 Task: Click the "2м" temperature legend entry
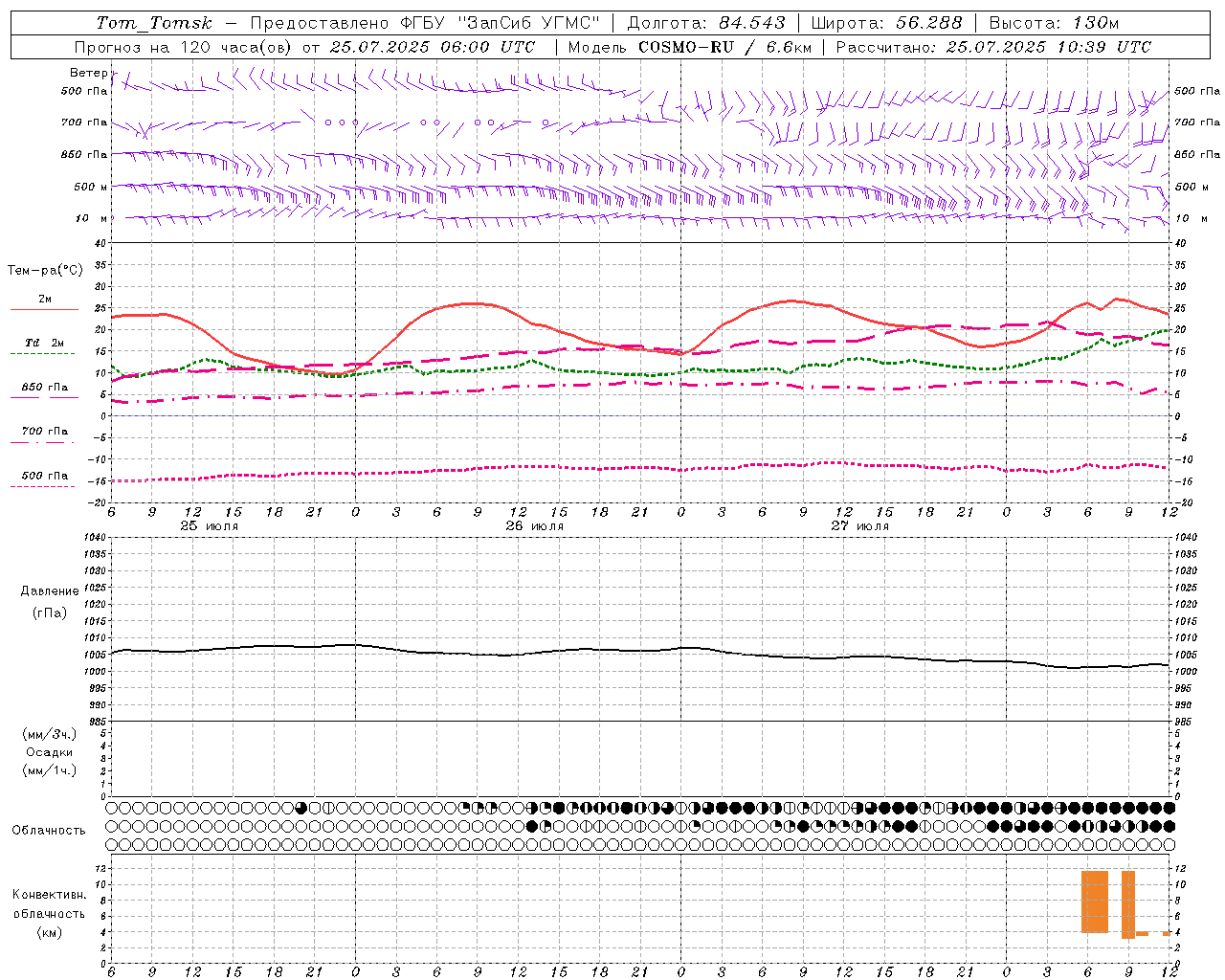[44, 300]
